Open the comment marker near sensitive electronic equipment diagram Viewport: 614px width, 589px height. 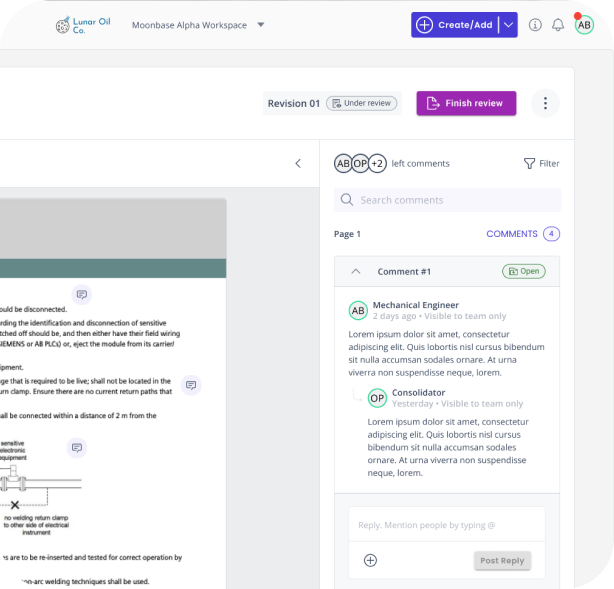pyautogui.click(x=77, y=448)
